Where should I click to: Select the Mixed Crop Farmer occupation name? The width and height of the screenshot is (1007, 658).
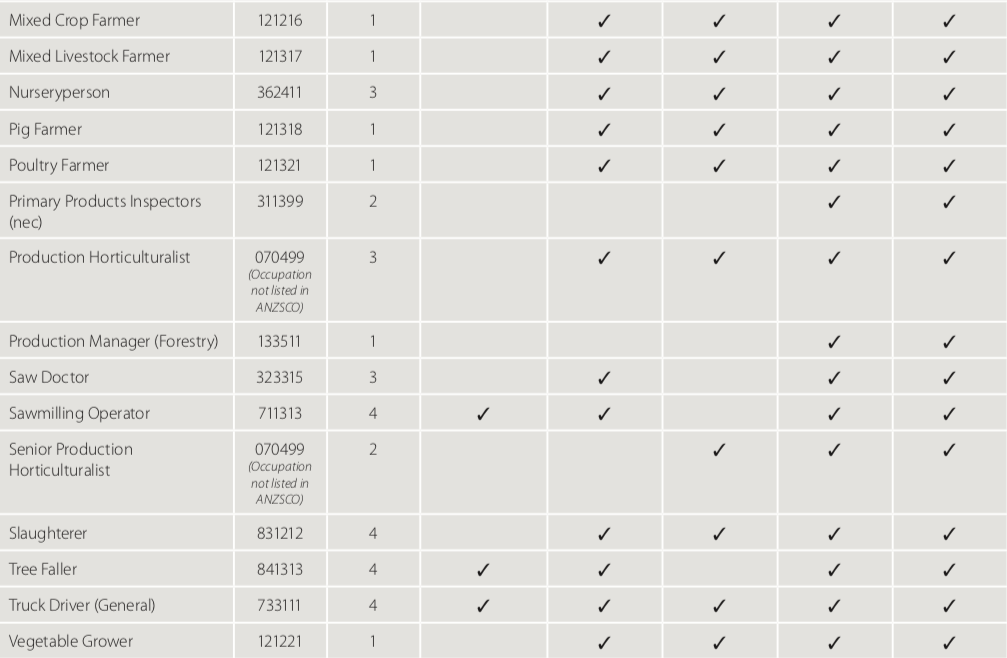(74, 20)
